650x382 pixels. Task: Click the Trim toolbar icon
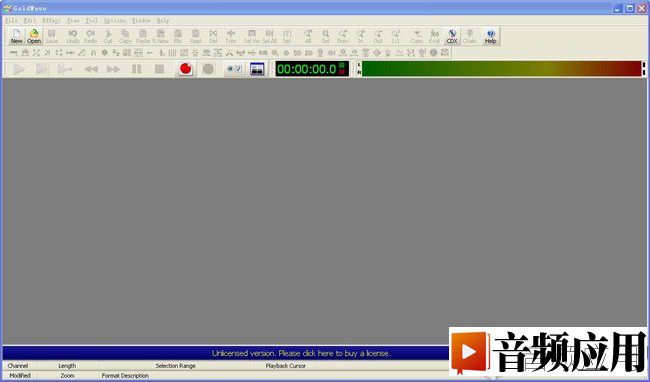230,36
